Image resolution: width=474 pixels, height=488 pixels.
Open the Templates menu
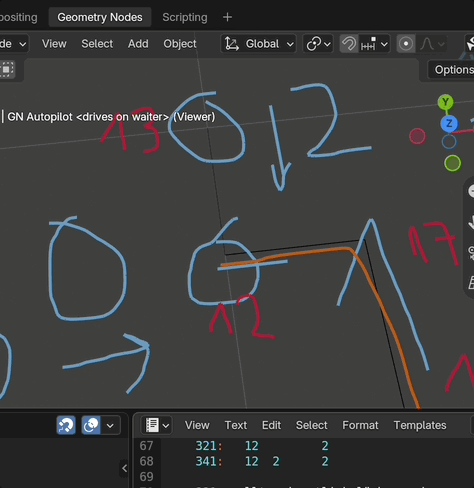click(x=420, y=425)
